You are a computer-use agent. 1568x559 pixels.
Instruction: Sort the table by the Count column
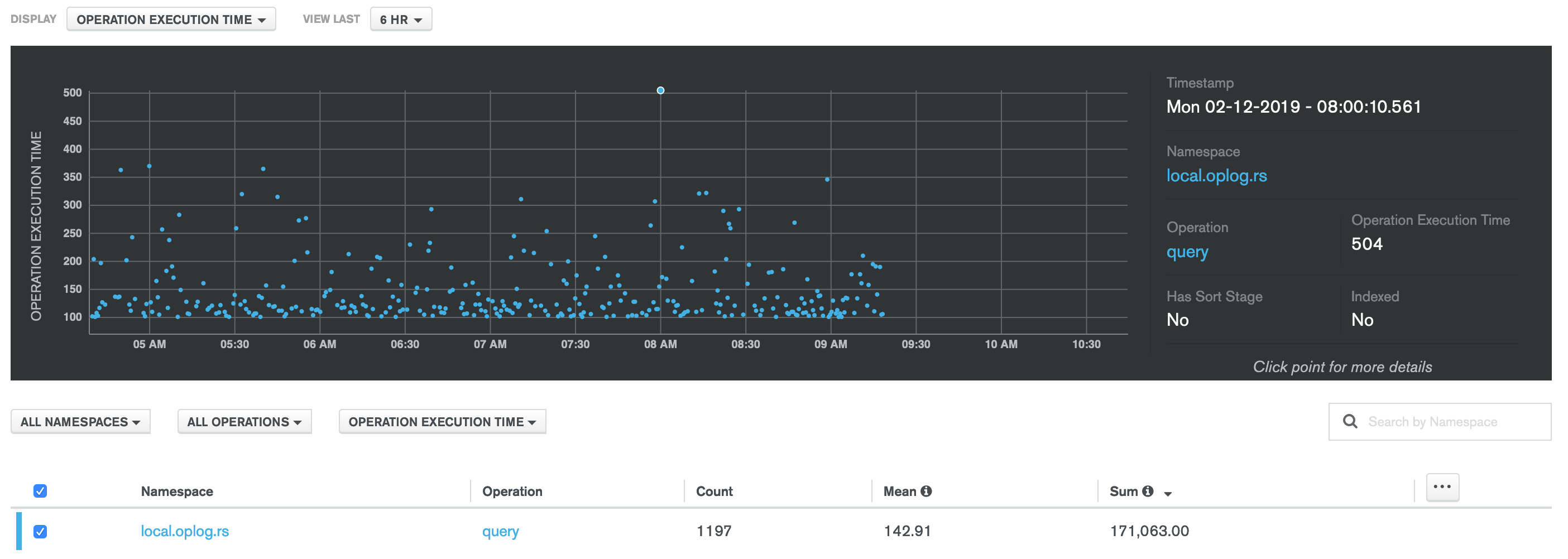714,491
